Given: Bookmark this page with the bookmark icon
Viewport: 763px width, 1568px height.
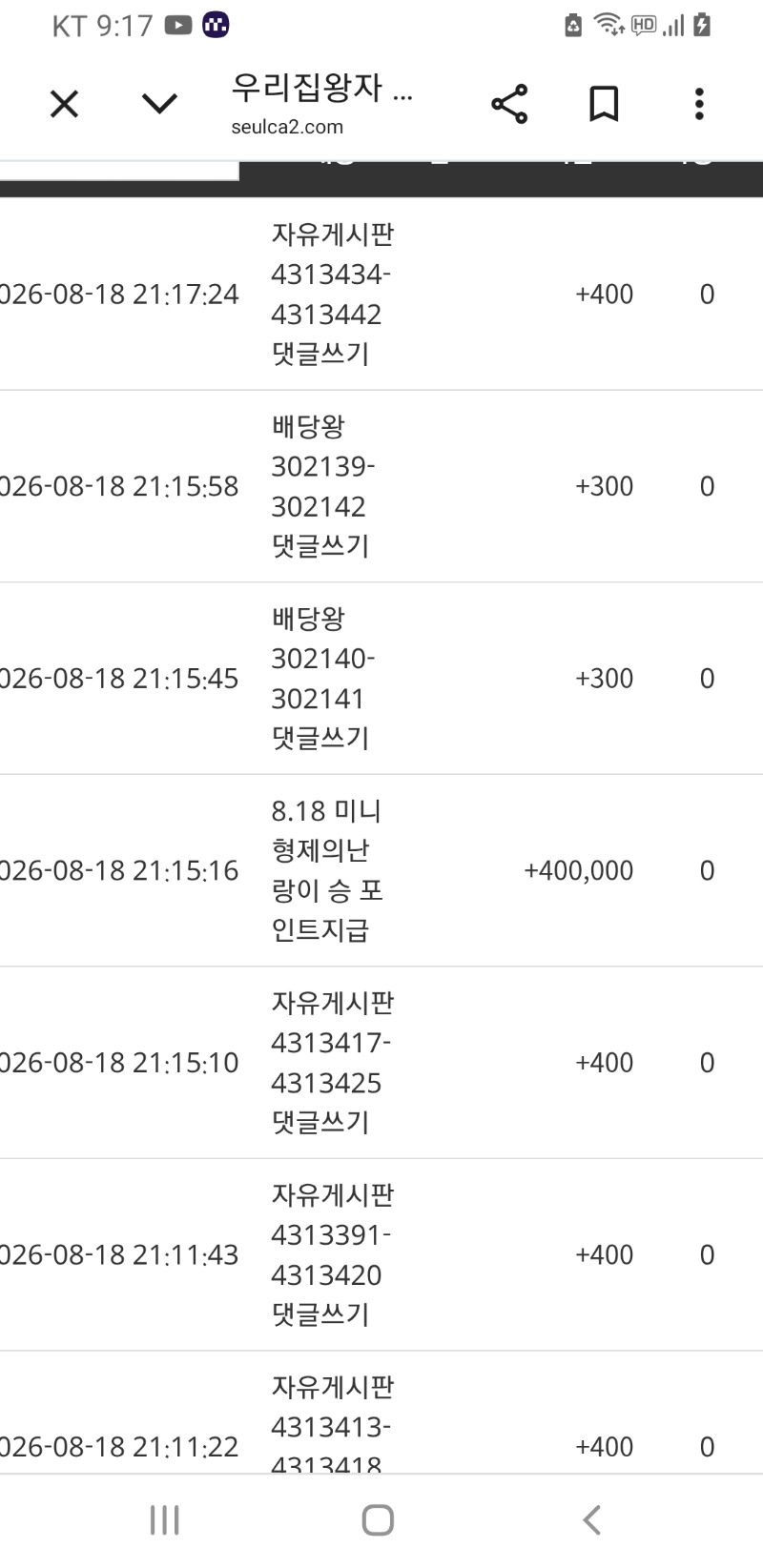Looking at the screenshot, I should [x=604, y=103].
